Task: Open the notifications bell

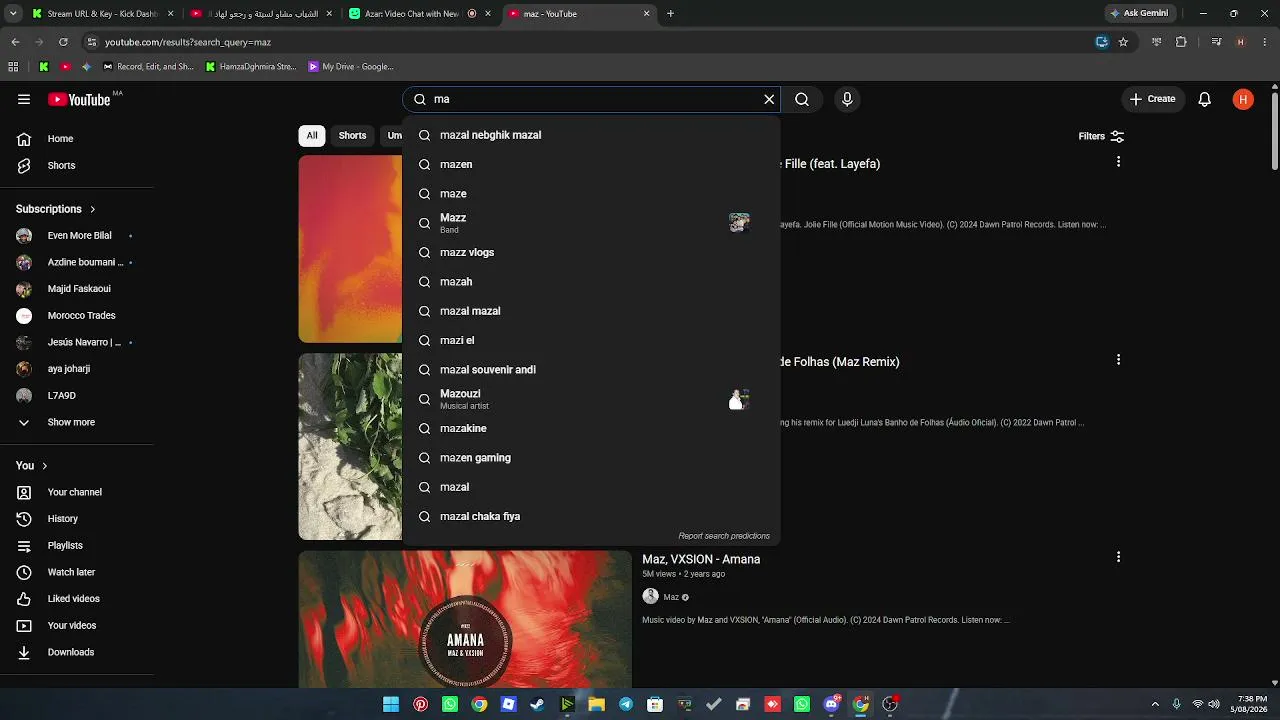Action: click(x=1205, y=99)
